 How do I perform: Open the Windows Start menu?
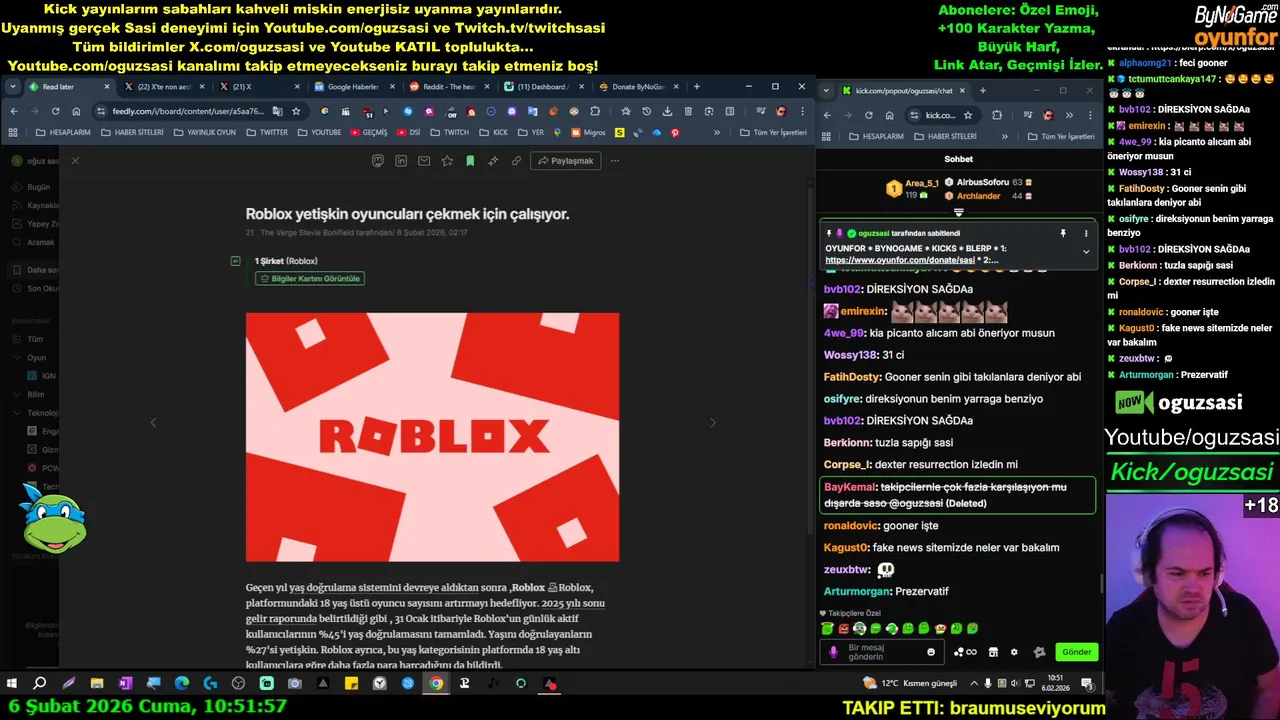12,684
